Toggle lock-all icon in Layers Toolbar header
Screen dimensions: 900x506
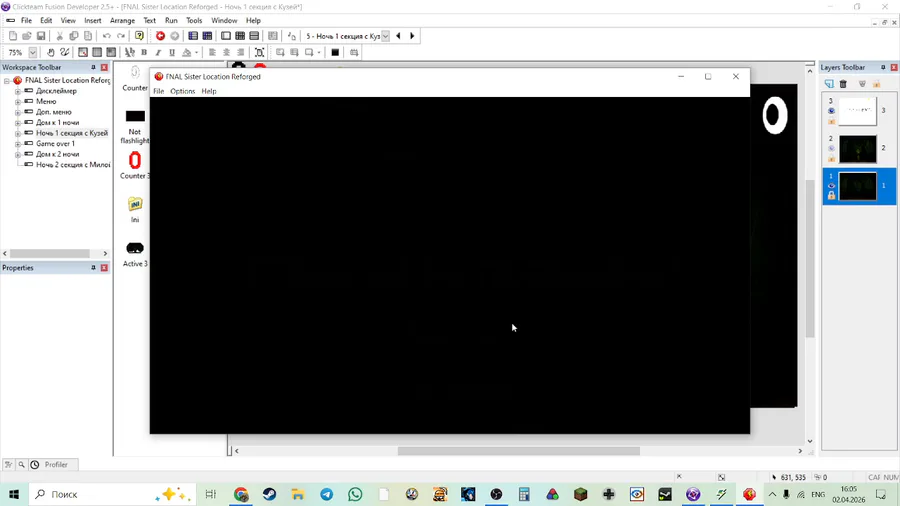(876, 84)
